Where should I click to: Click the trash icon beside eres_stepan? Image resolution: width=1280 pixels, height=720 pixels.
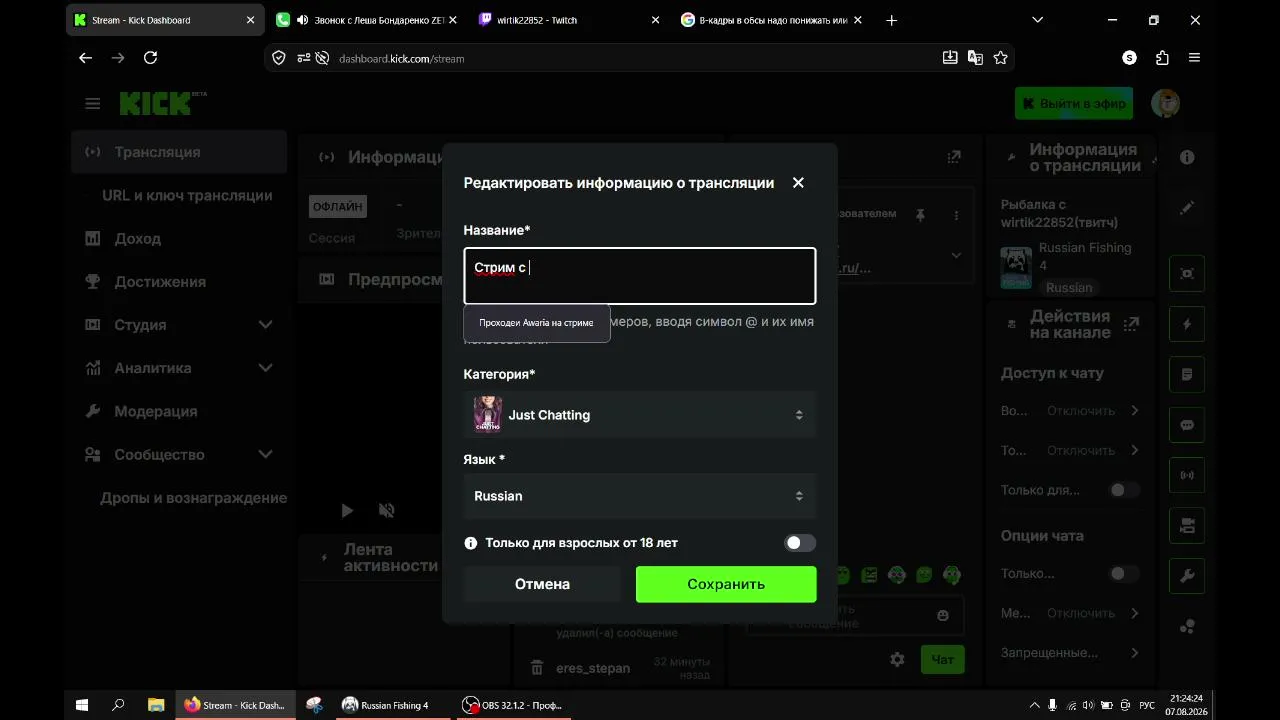pos(537,668)
